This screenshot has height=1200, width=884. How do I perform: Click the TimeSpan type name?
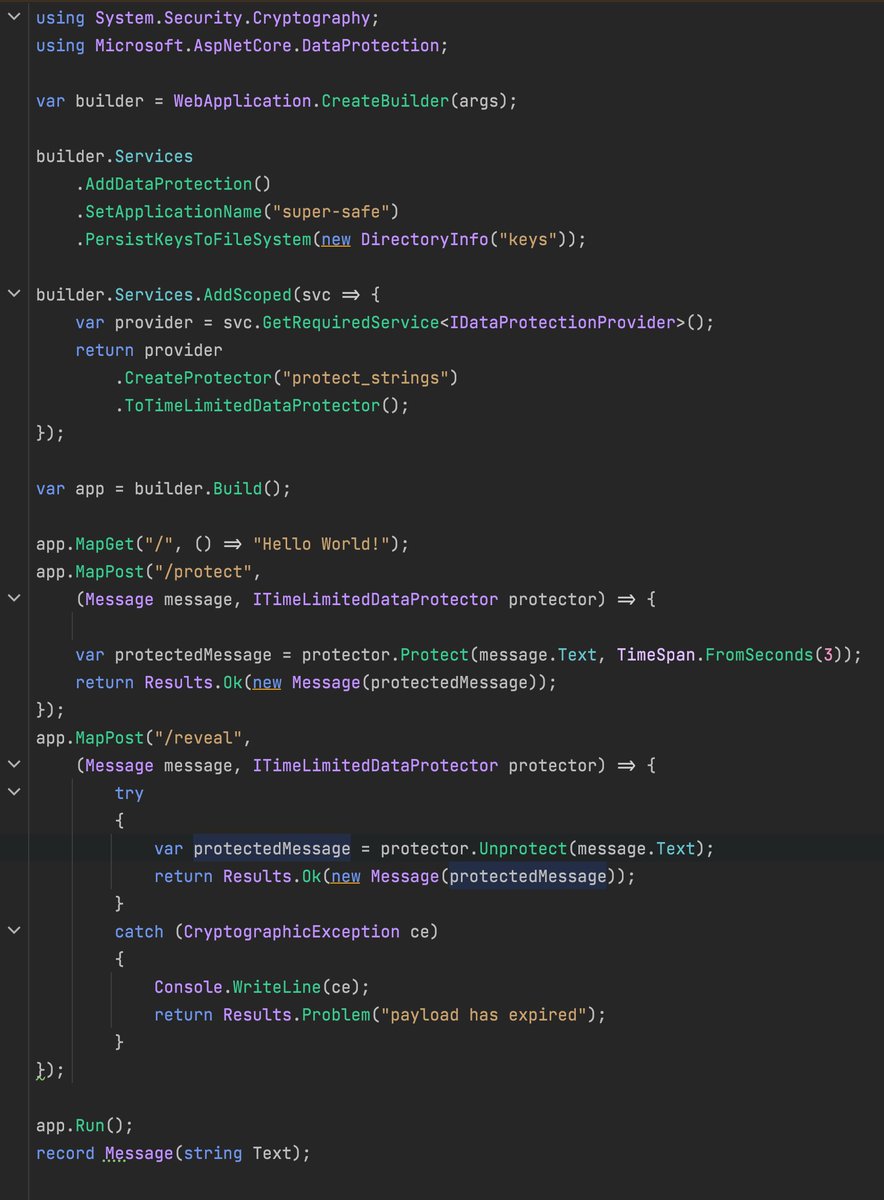[656, 654]
